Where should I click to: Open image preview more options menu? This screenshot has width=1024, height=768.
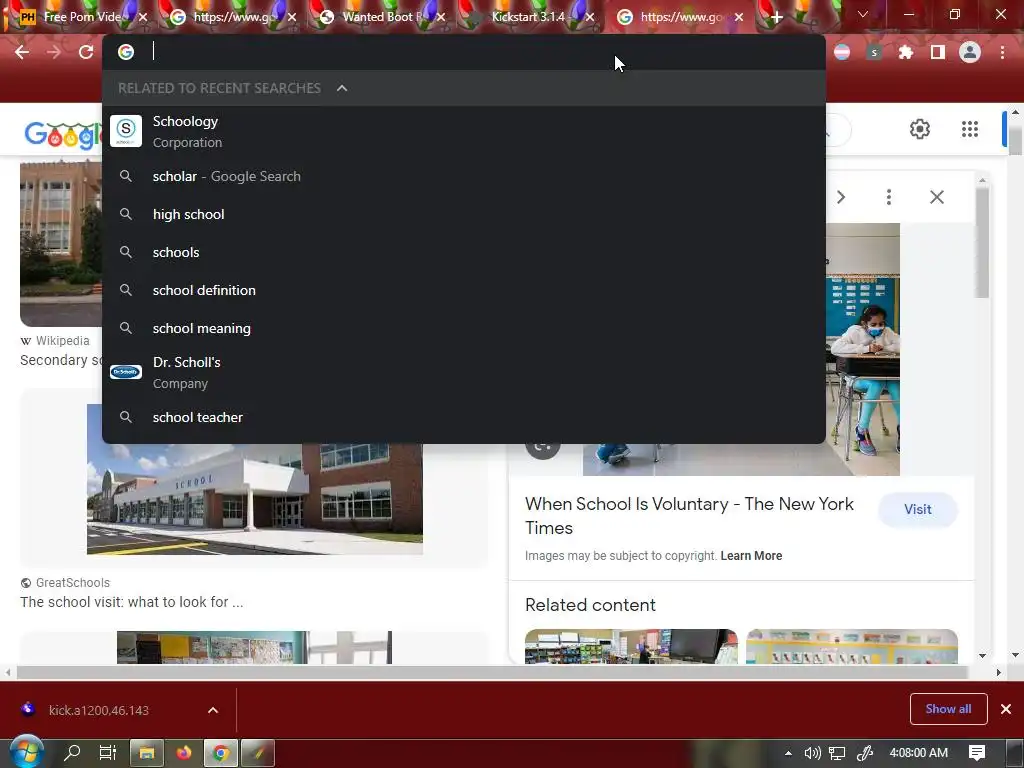(x=889, y=197)
